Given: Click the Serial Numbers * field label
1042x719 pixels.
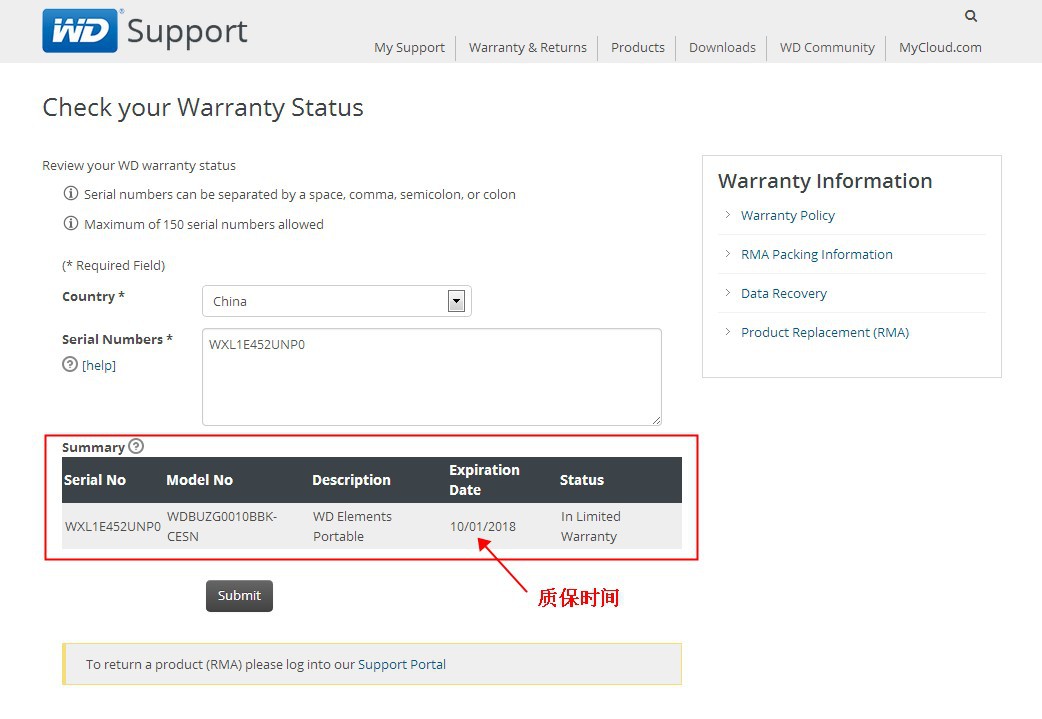Looking at the screenshot, I should point(117,339).
